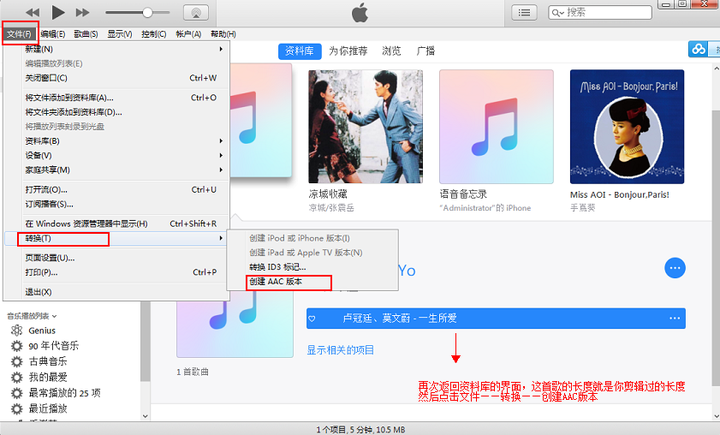The width and height of the screenshot is (720, 435).
Task: Expand the 新建(N) submenu
Action: tap(116, 49)
